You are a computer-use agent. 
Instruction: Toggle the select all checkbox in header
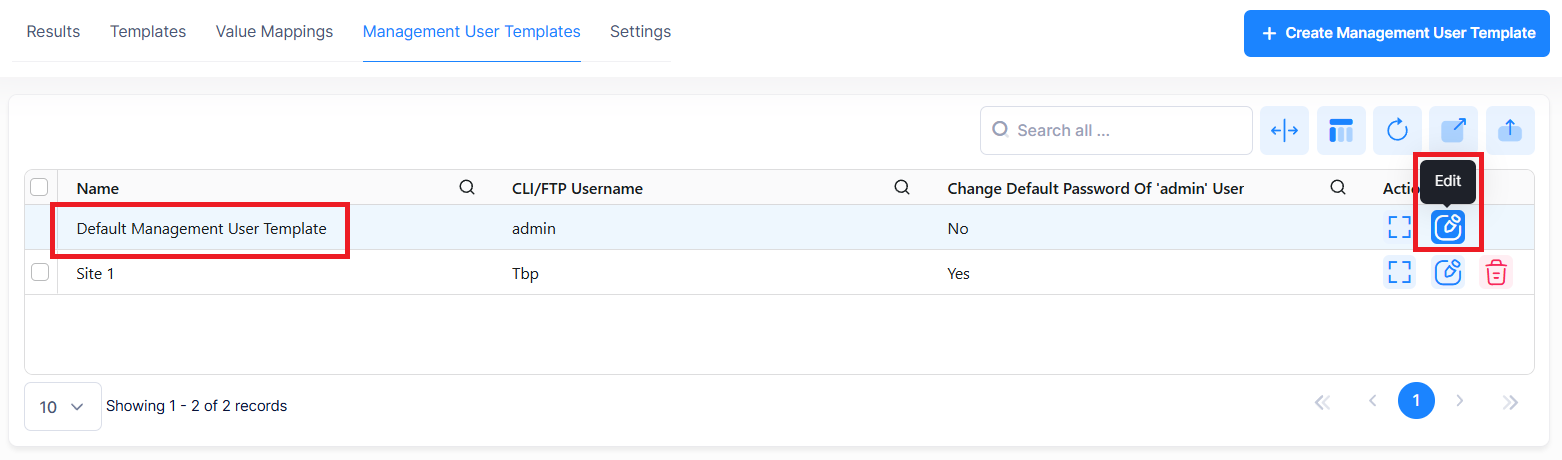(40, 187)
